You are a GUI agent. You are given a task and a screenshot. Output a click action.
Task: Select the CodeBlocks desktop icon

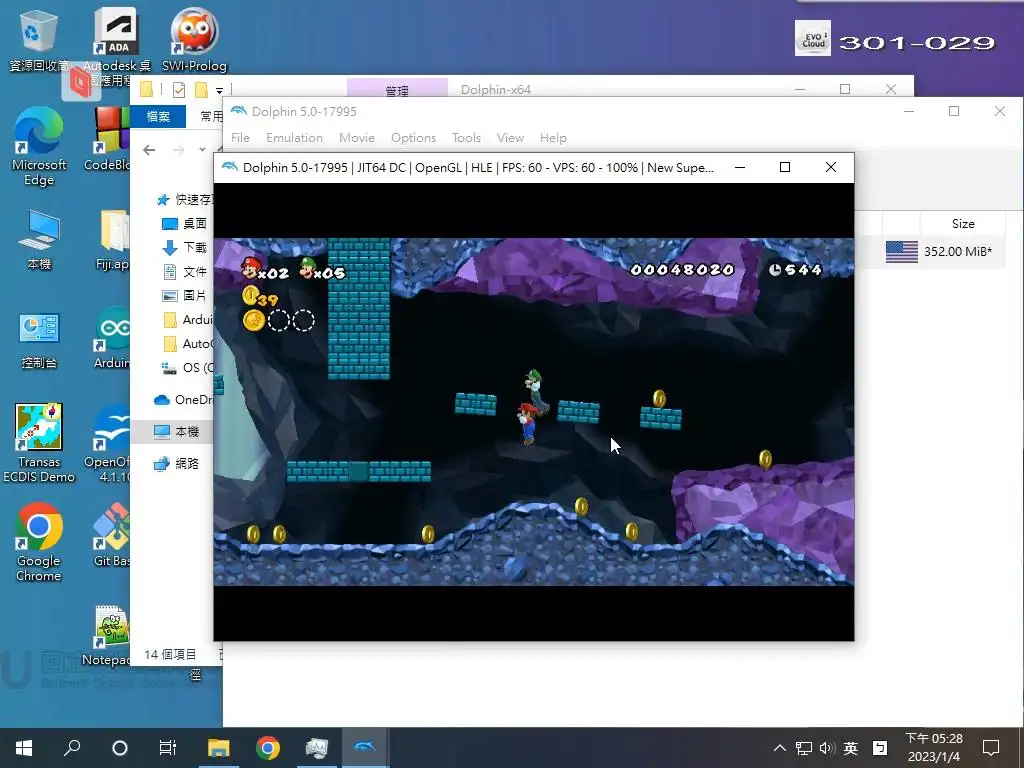tap(111, 138)
